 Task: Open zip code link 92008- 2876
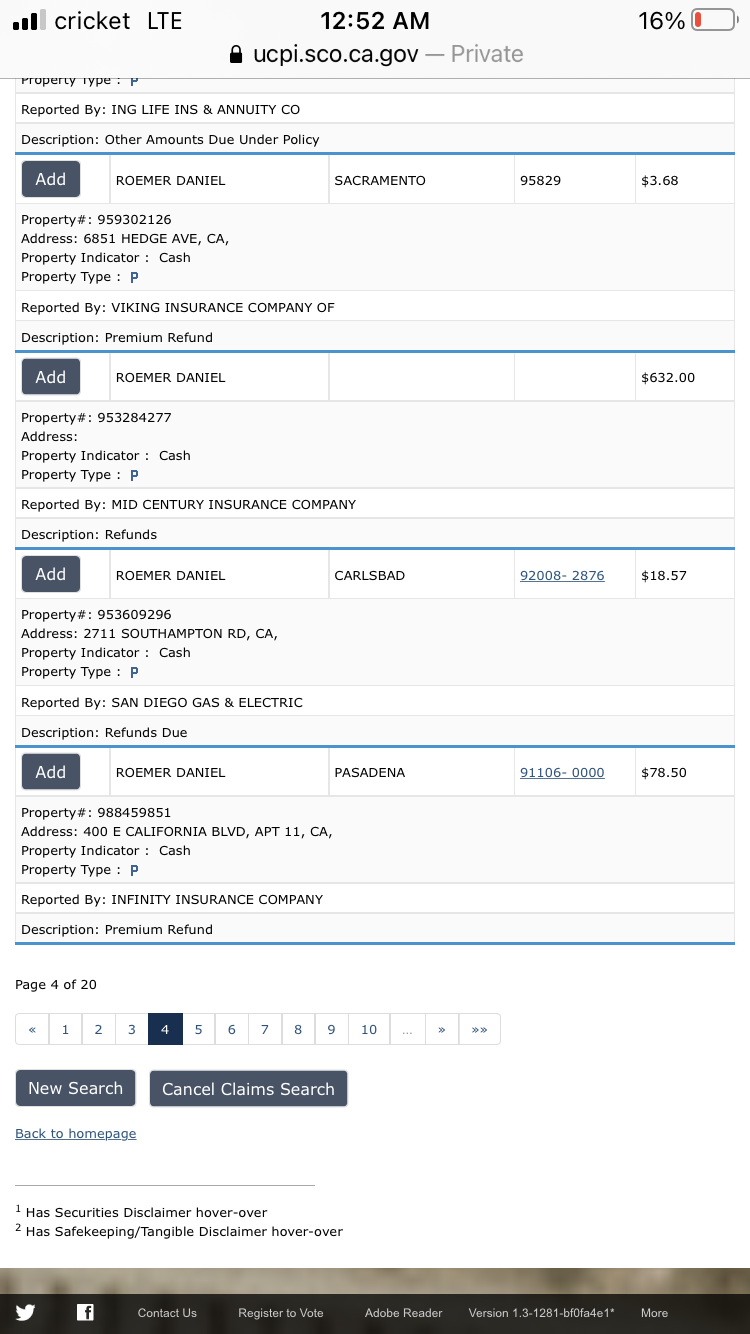click(562, 575)
